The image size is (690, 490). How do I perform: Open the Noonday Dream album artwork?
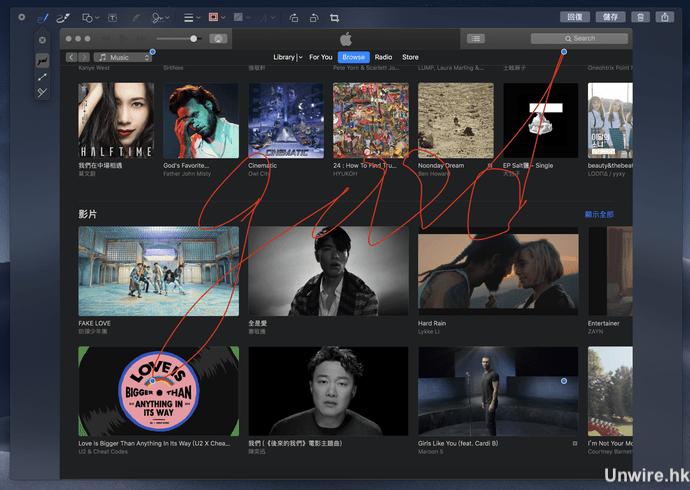[x=456, y=121]
